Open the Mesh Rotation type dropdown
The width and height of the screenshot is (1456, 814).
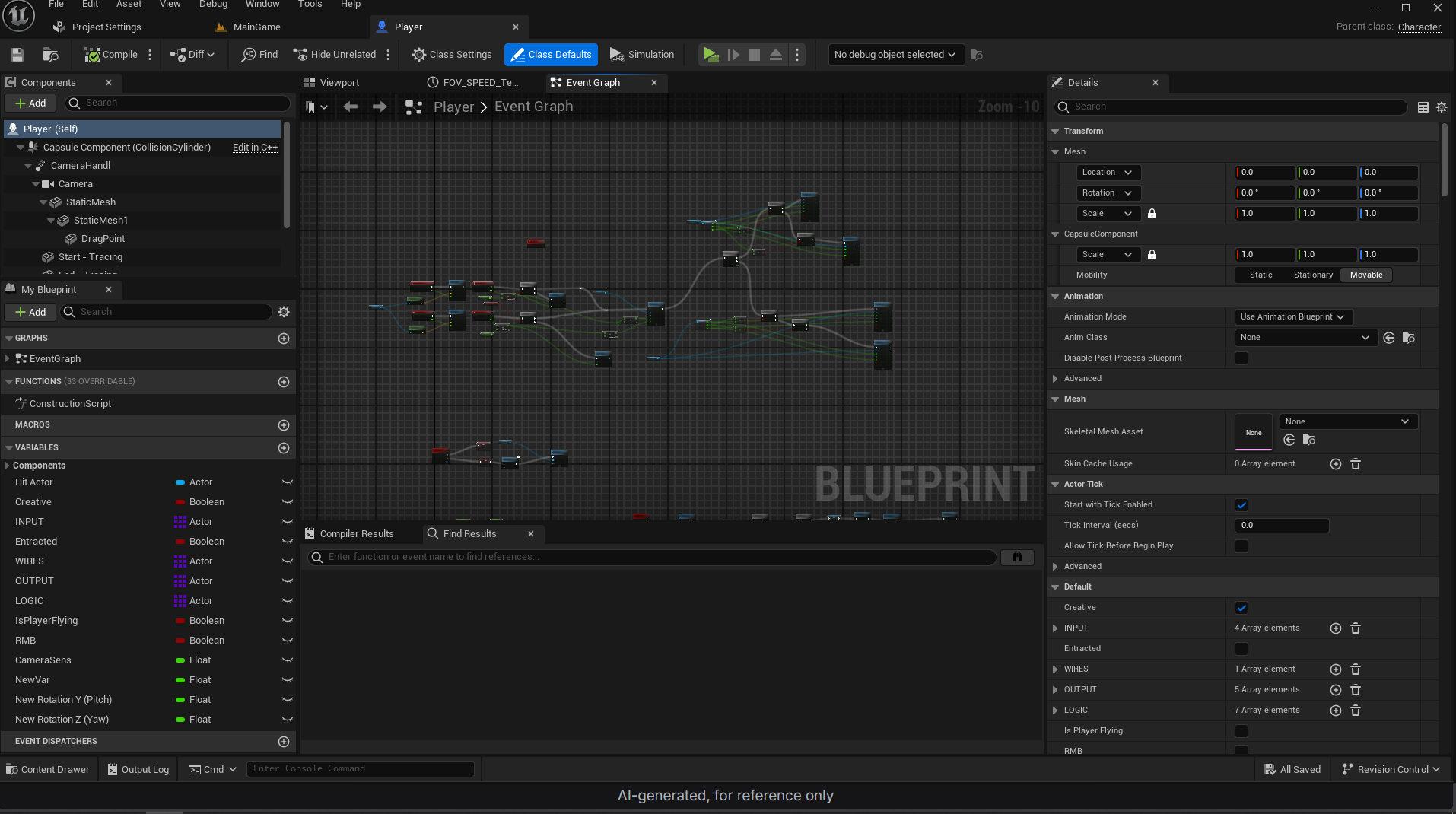coord(1108,193)
